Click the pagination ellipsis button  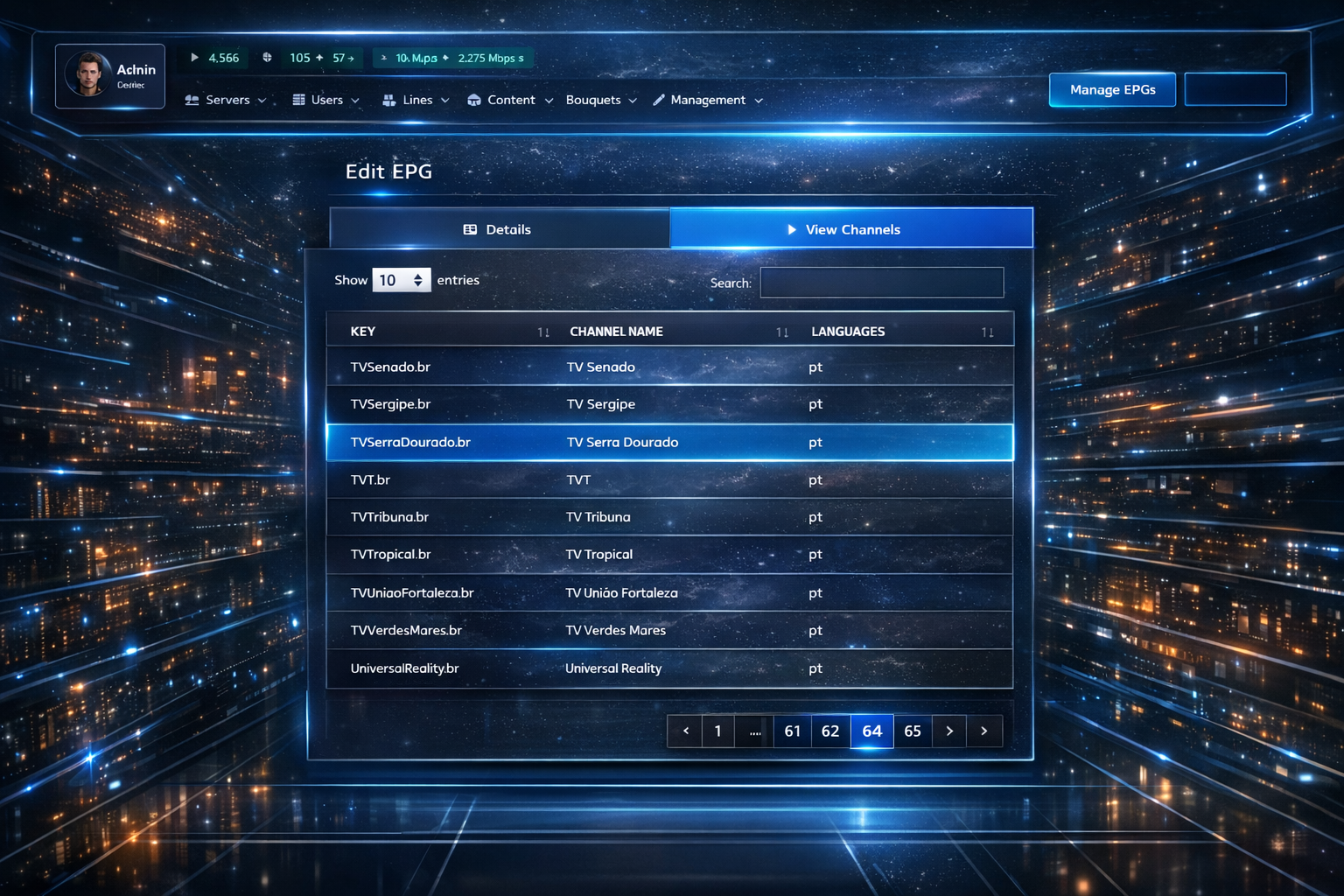click(x=755, y=731)
